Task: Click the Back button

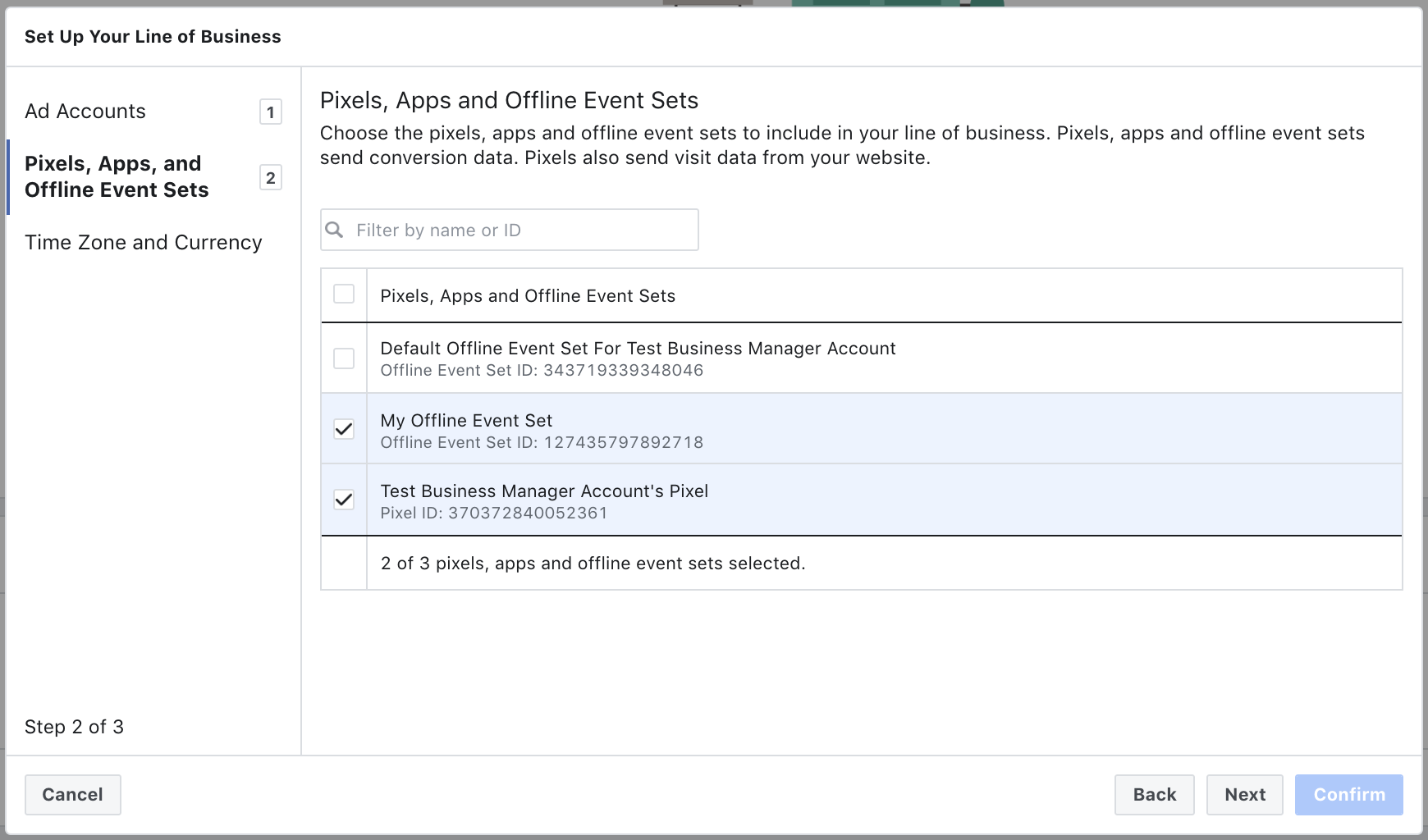Action: coord(1155,795)
